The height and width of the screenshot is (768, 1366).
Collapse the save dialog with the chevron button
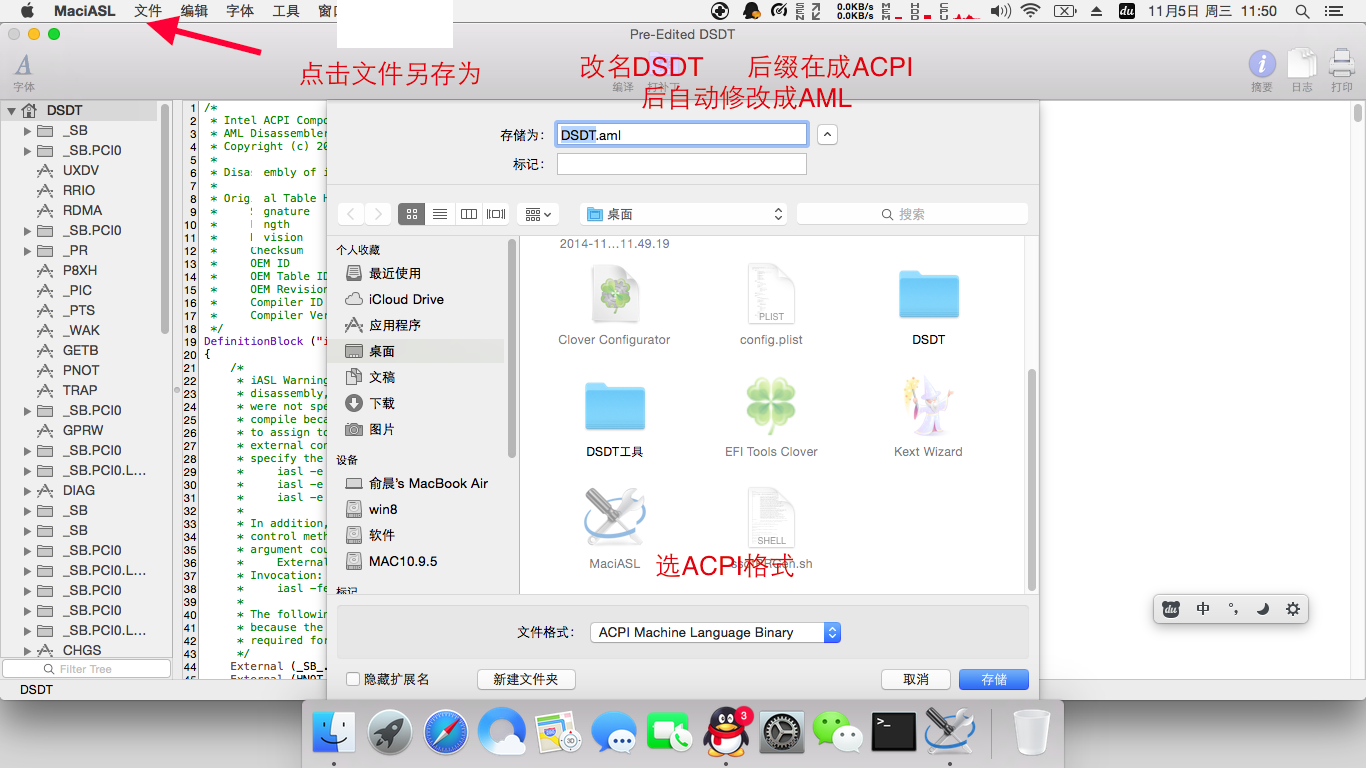(827, 134)
